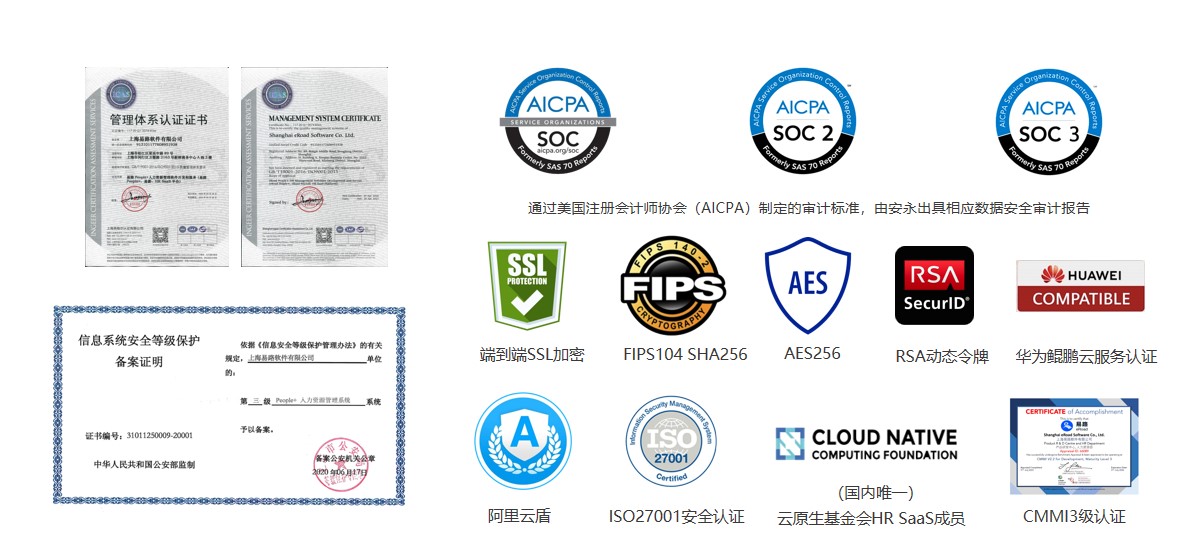
Task: Select the AICPA SOC 2 badge
Action: coord(804,121)
